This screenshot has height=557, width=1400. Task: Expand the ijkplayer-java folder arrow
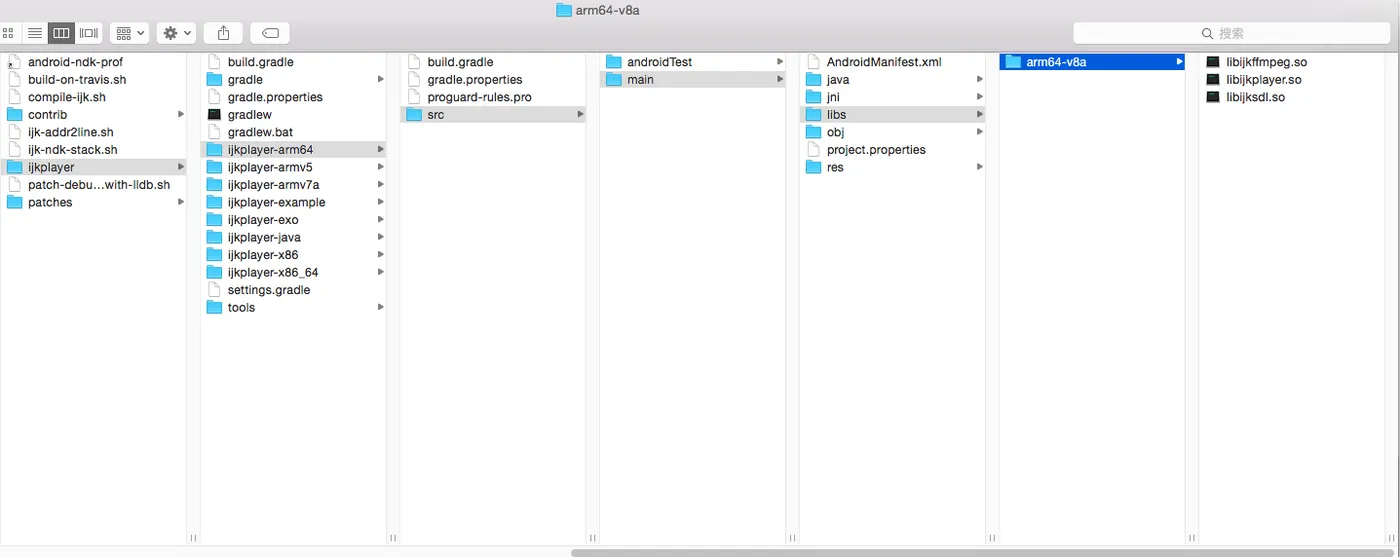(x=381, y=237)
